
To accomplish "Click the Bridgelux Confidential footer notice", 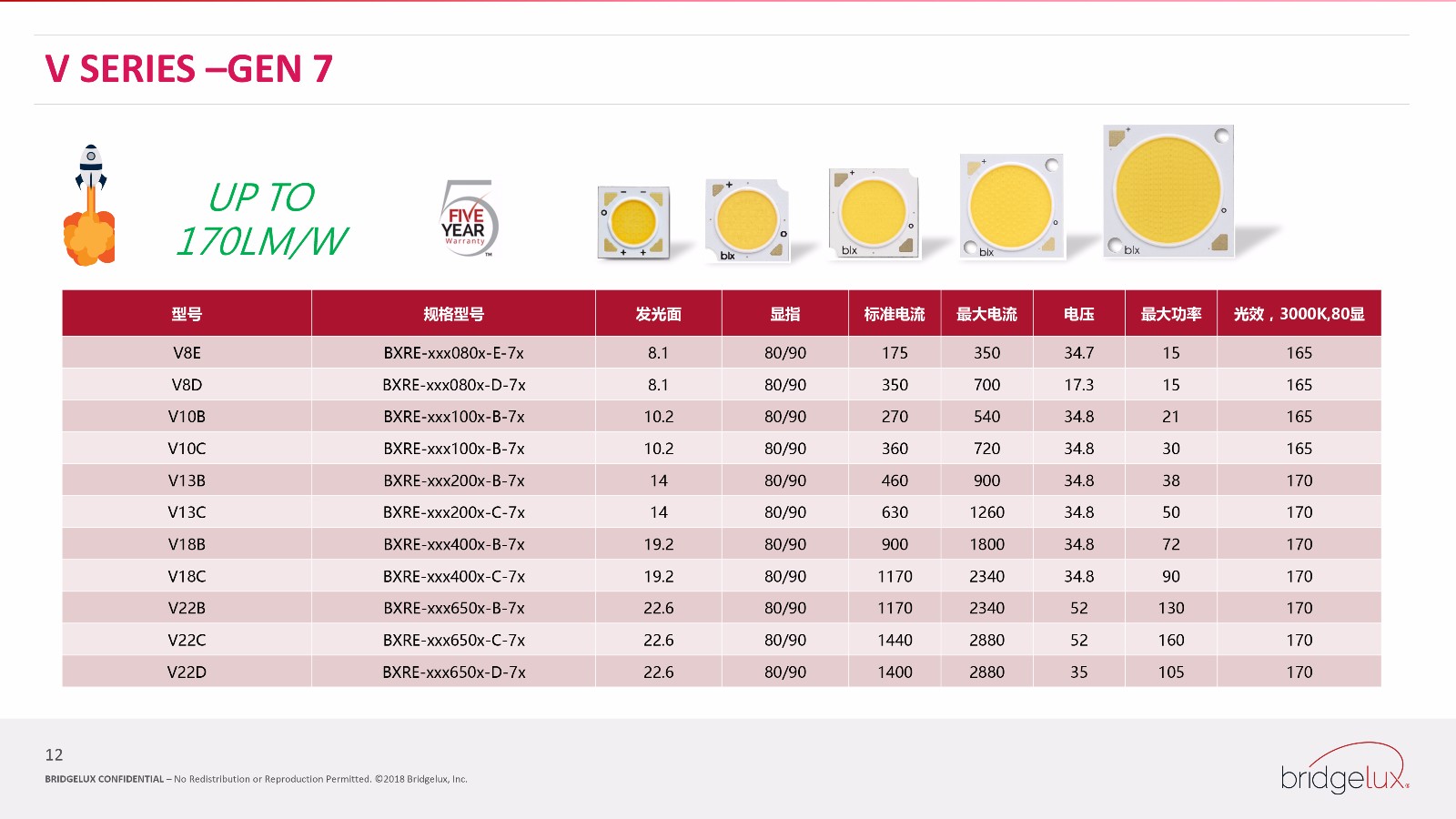I will tap(256, 779).
